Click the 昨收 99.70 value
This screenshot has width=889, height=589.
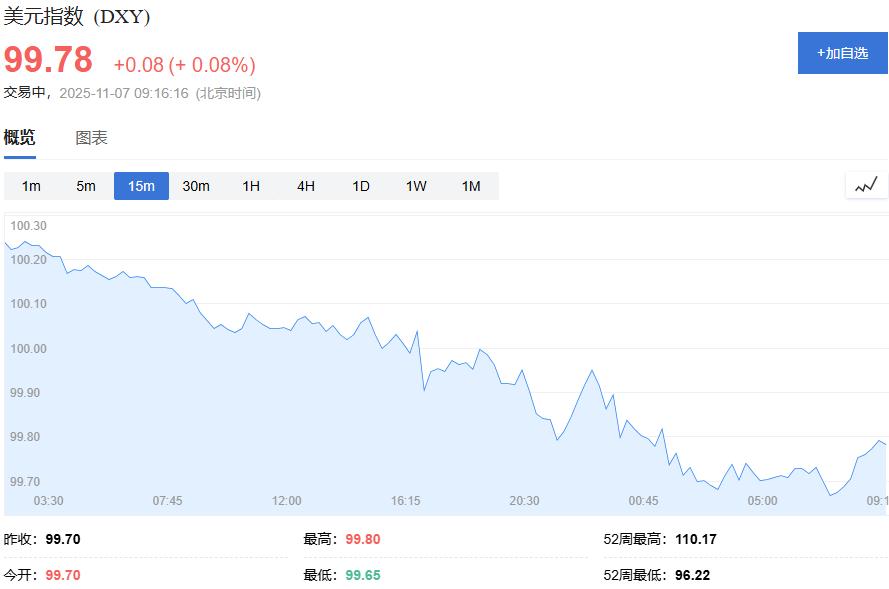tap(63, 538)
